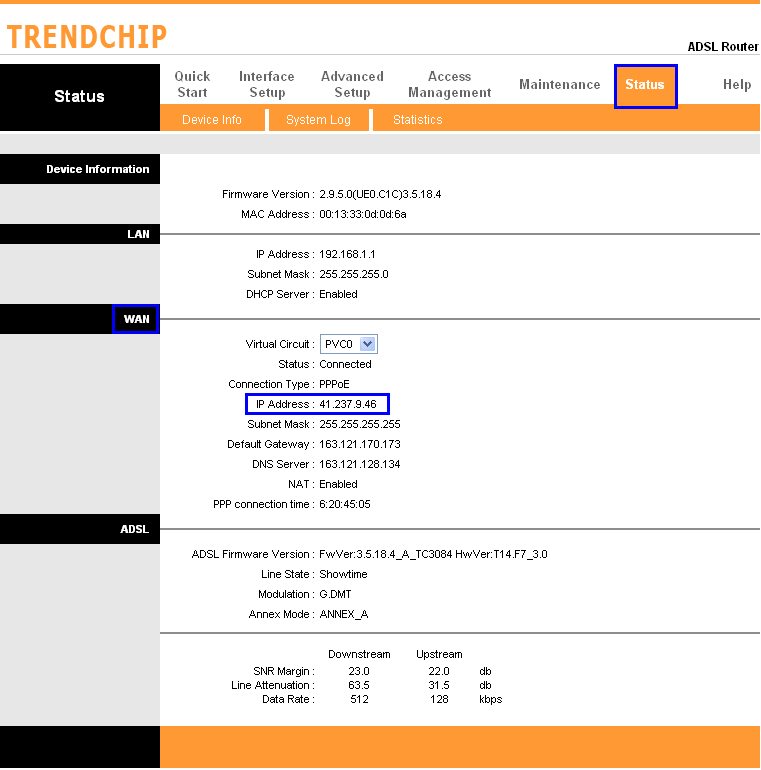Open the Statistics submenu
The height and width of the screenshot is (770, 761).
[x=417, y=120]
